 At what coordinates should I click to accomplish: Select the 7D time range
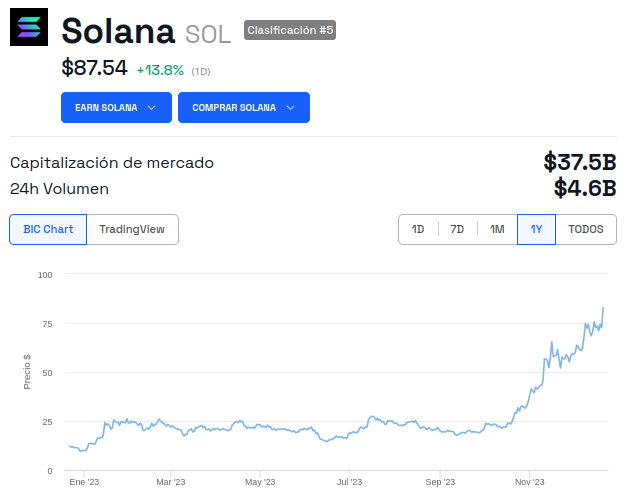pyautogui.click(x=457, y=229)
